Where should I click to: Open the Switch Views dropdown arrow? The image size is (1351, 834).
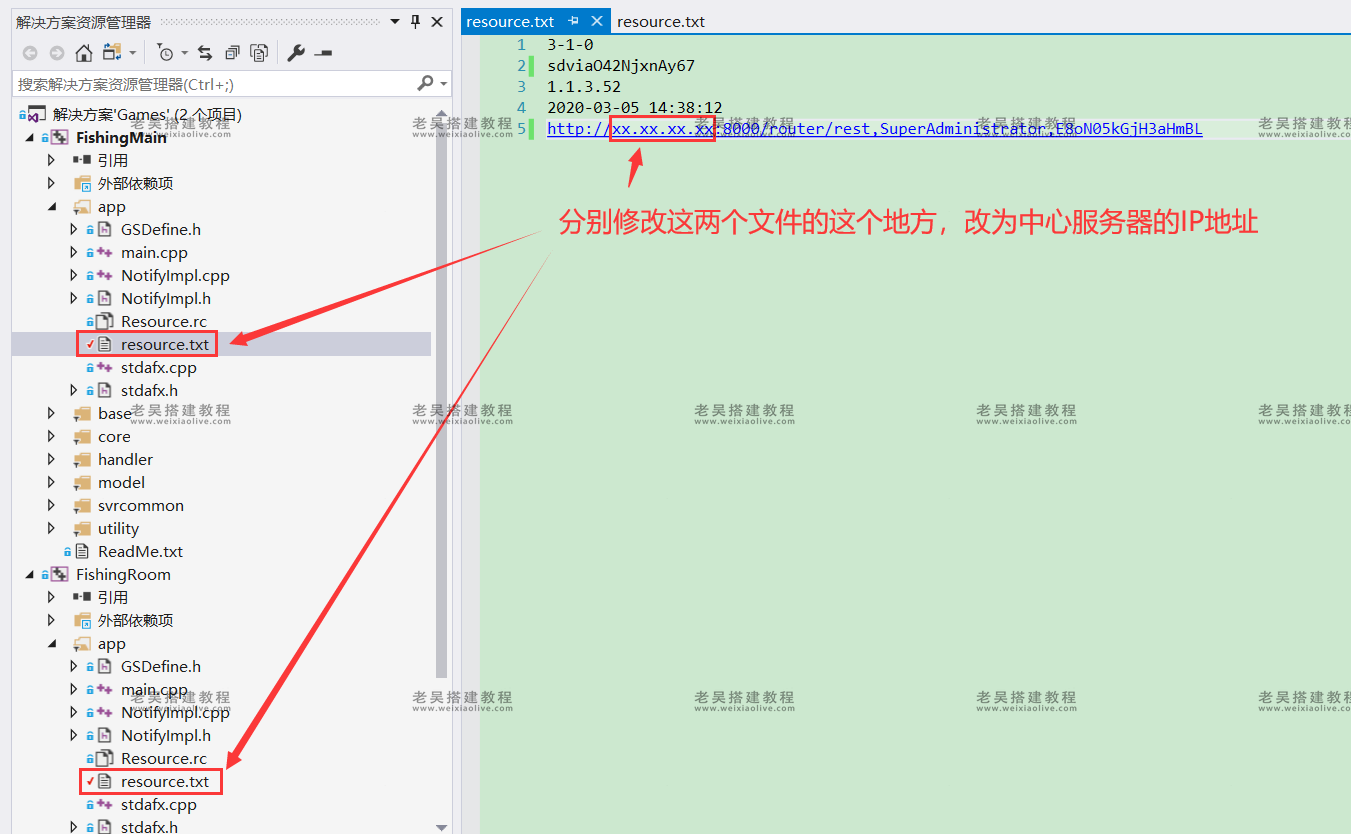133,53
